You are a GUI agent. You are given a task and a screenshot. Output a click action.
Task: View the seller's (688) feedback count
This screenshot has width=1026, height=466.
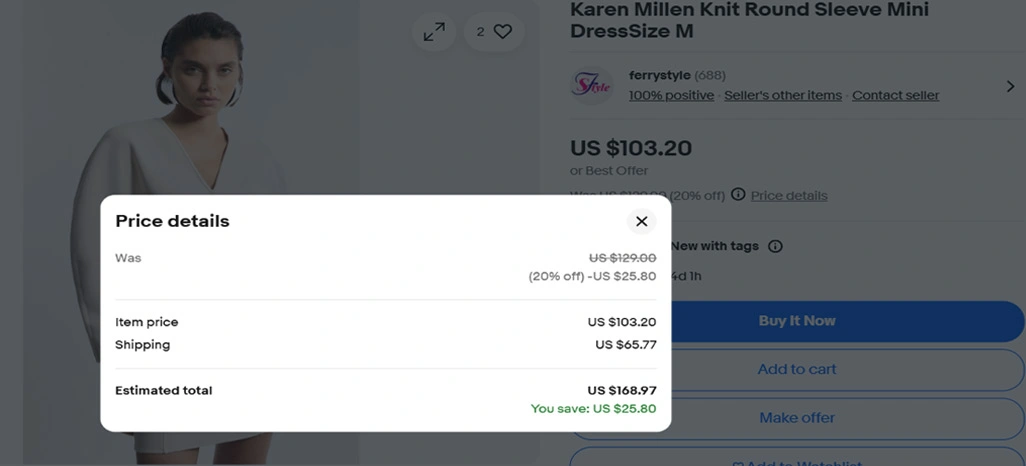710,75
